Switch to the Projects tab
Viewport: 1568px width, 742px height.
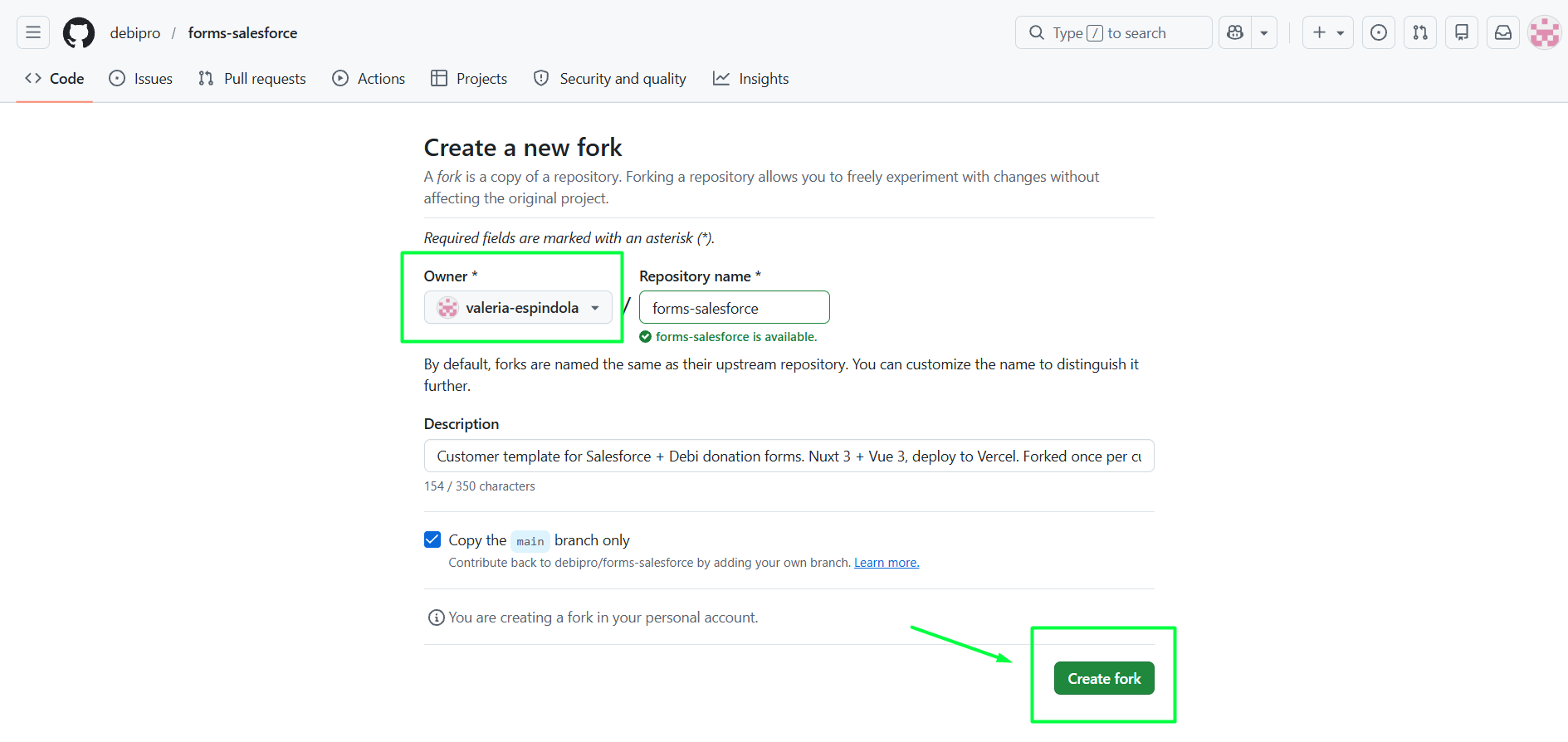469,78
